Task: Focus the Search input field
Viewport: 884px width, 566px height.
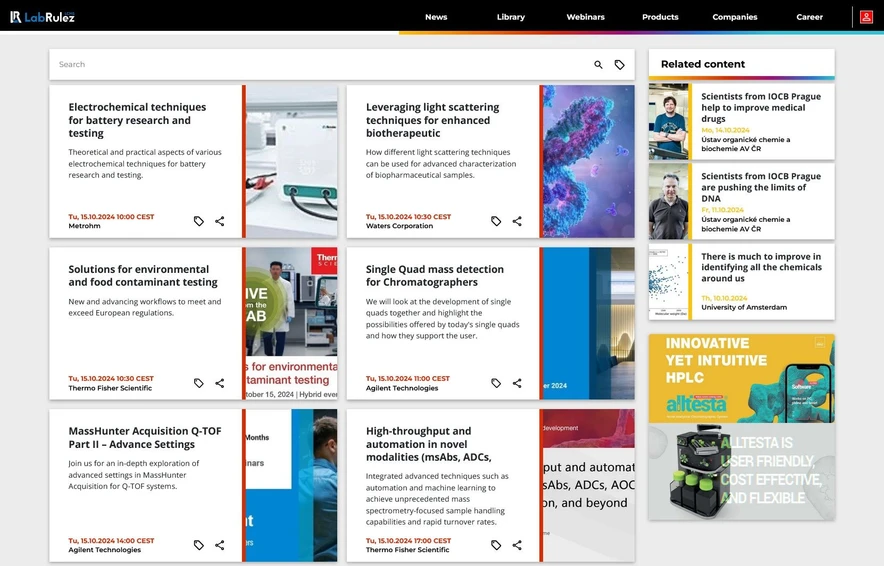Action: pos(320,65)
